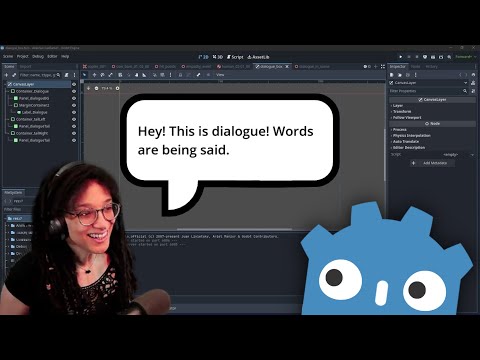
Task: Open the AssetLib workspace
Action: 258,57
